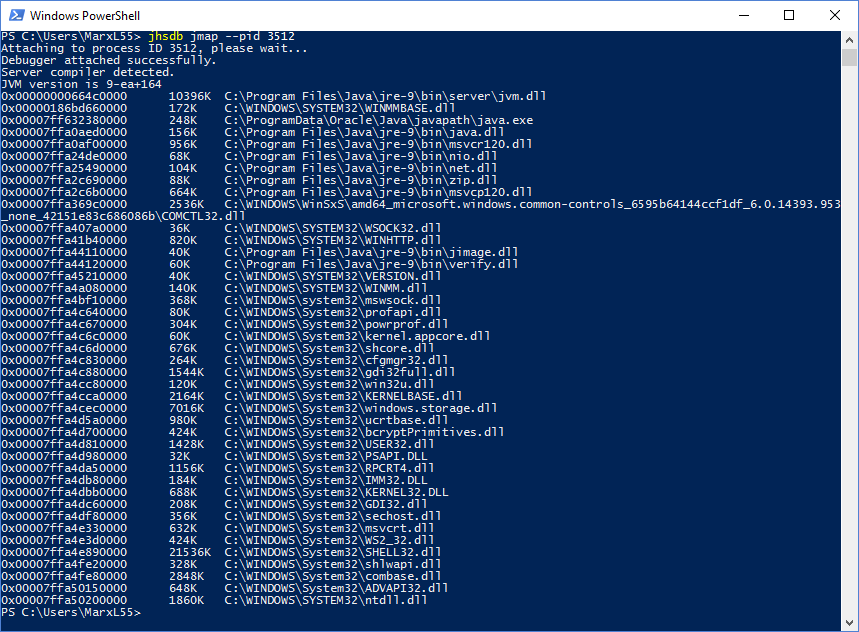Click the ucrtbase.dll path
The height and width of the screenshot is (632, 859).
pos(336,421)
